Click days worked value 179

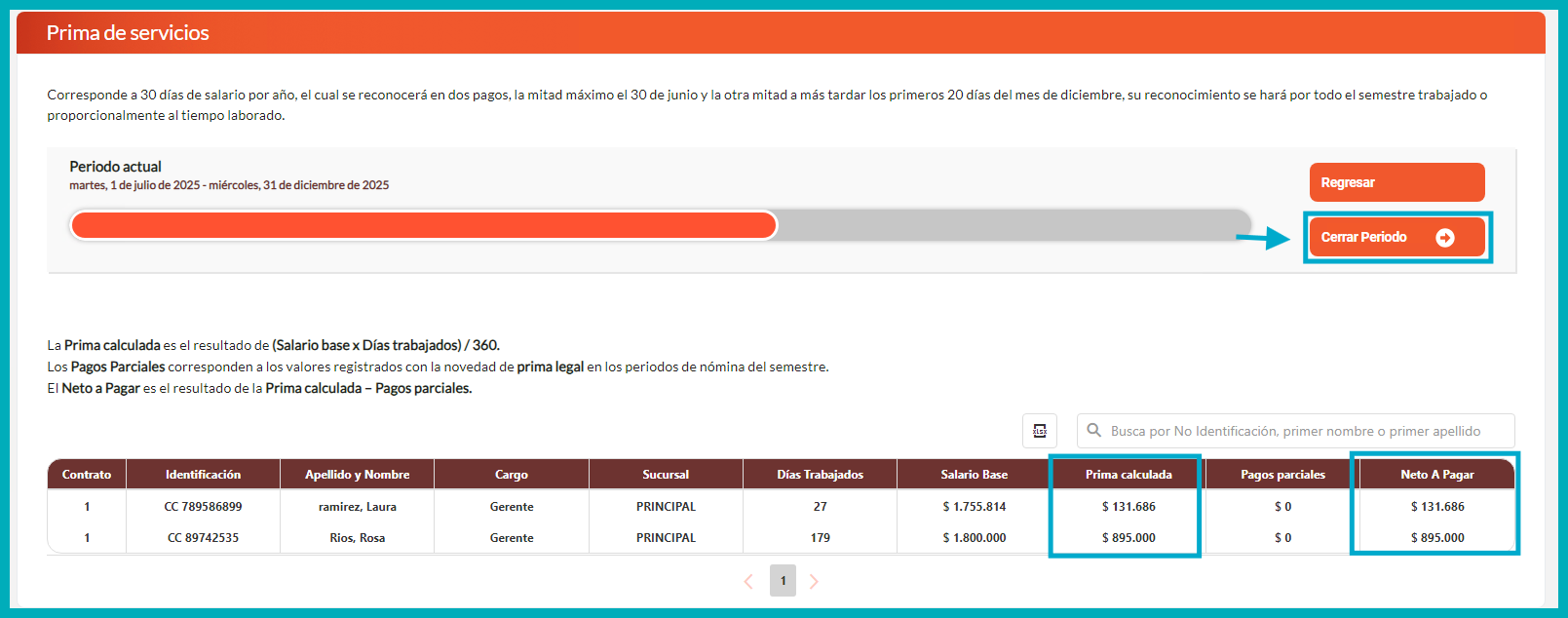[x=820, y=538]
